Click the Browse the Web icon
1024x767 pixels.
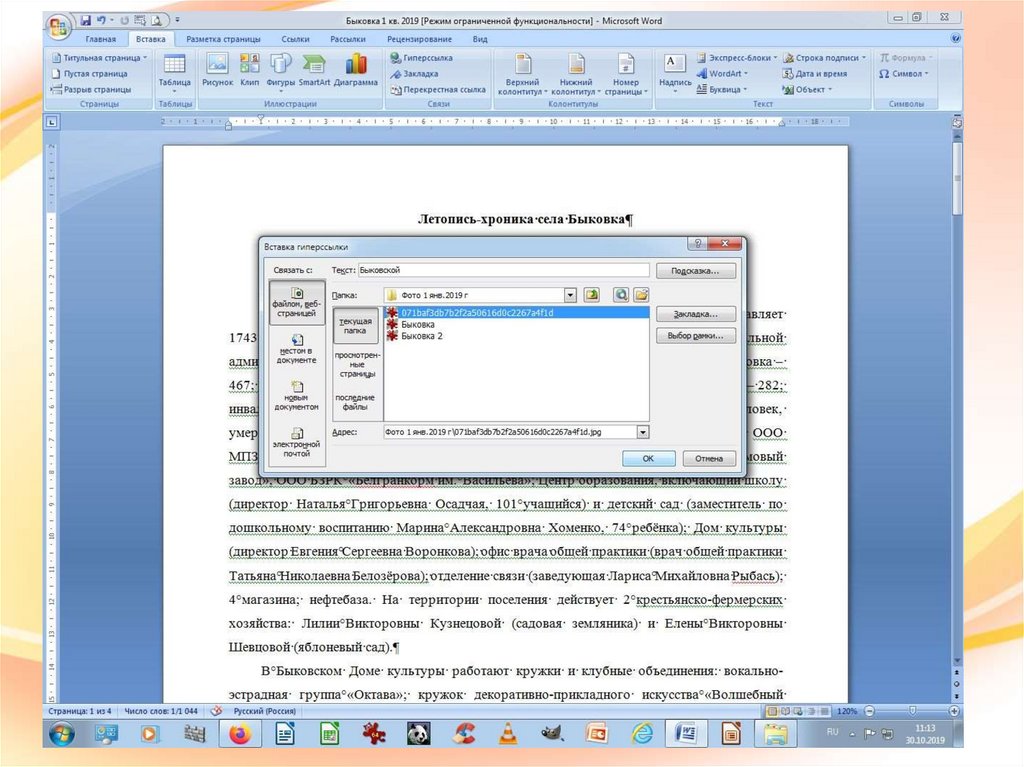(x=621, y=295)
